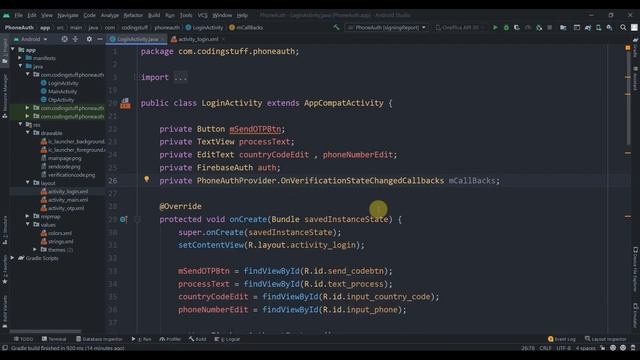The image size is (640, 360).
Task: Click the Project panel's horizontal scrollbar
Action: 45,331
